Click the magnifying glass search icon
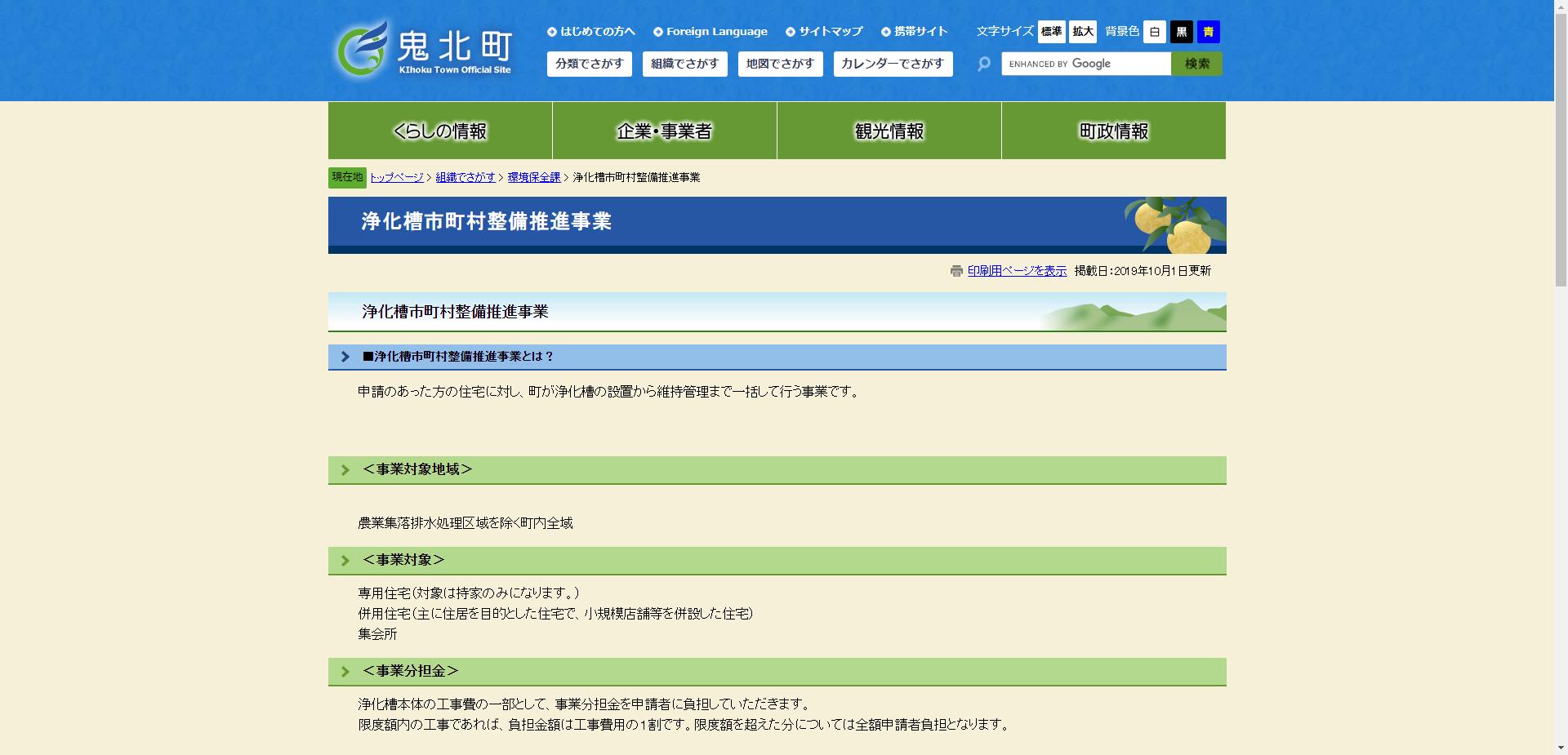Viewport: 1568px width, 755px height. [x=983, y=64]
